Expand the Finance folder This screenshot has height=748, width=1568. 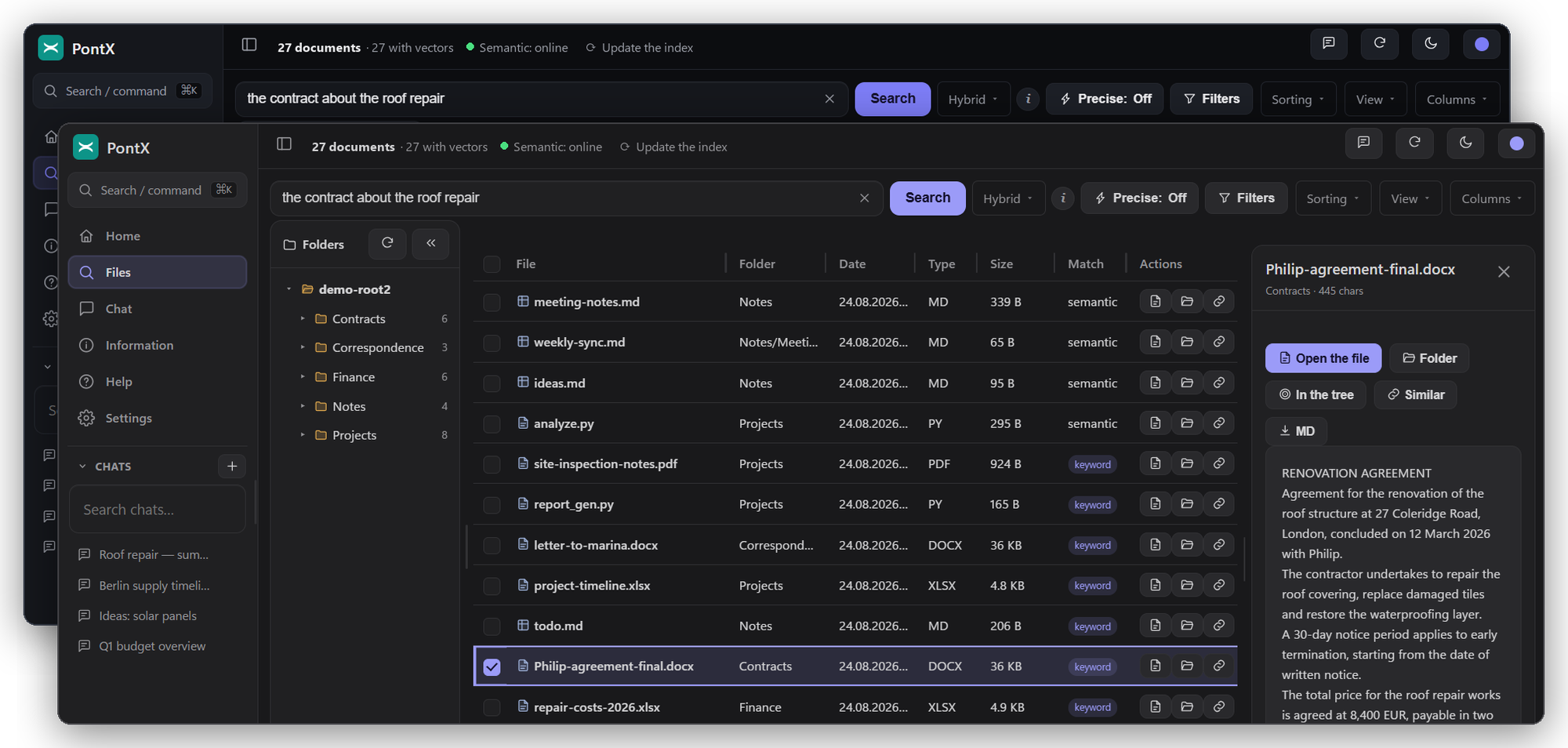point(303,377)
